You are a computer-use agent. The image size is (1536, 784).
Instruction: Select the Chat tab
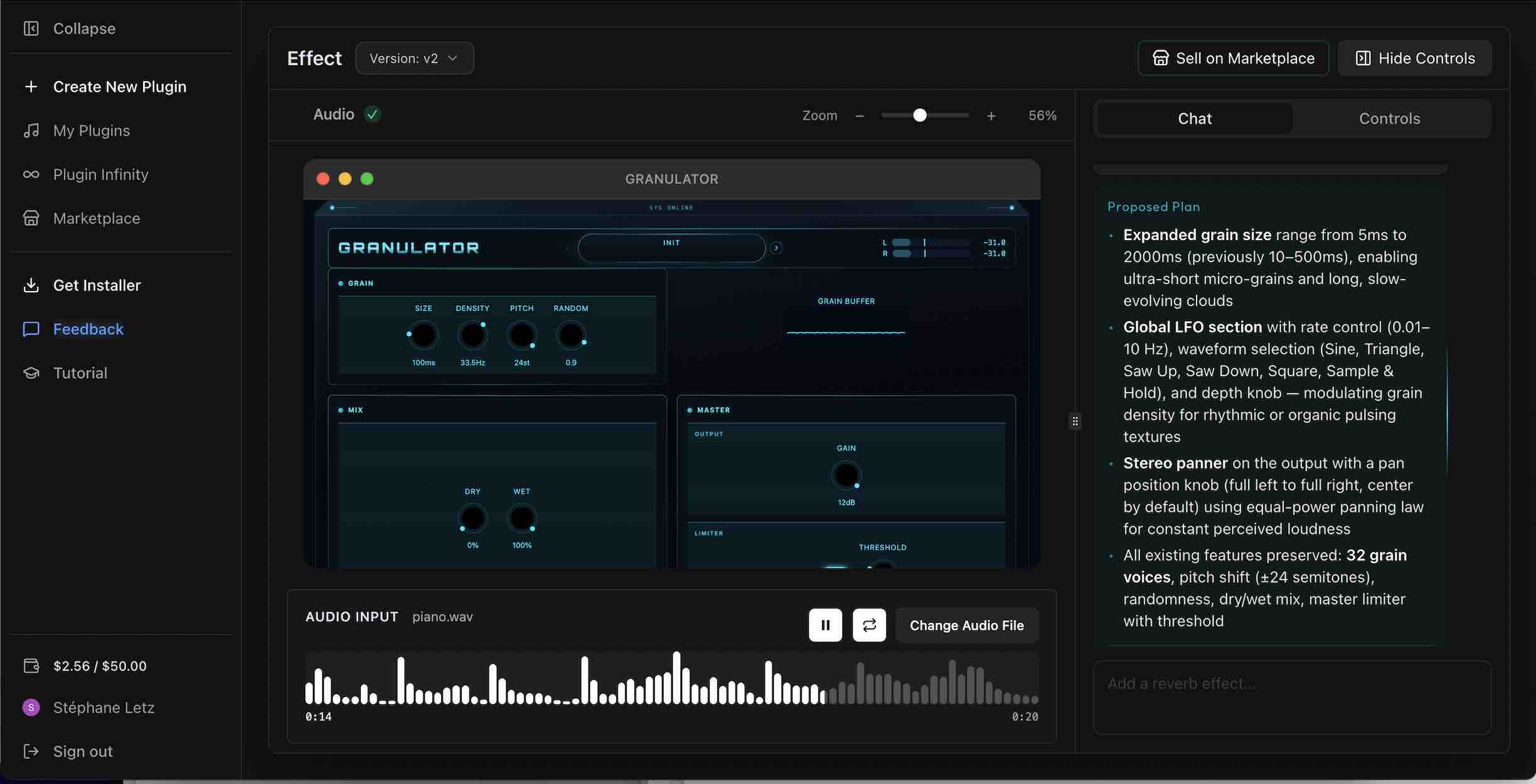pyautogui.click(x=1194, y=119)
